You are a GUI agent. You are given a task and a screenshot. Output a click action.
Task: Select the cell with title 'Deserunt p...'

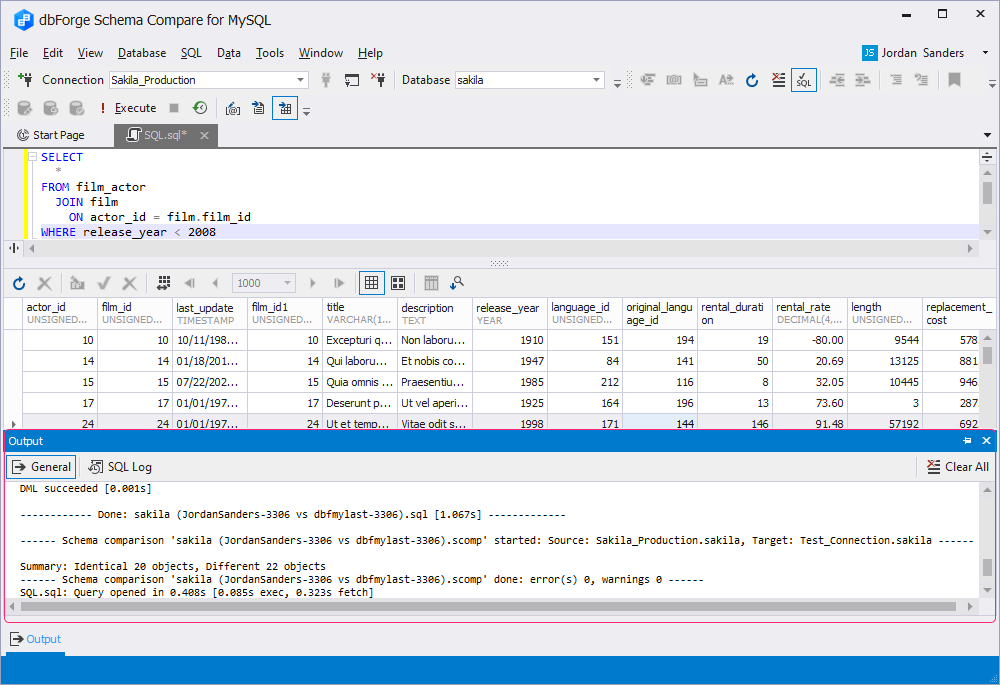[x=360, y=403]
